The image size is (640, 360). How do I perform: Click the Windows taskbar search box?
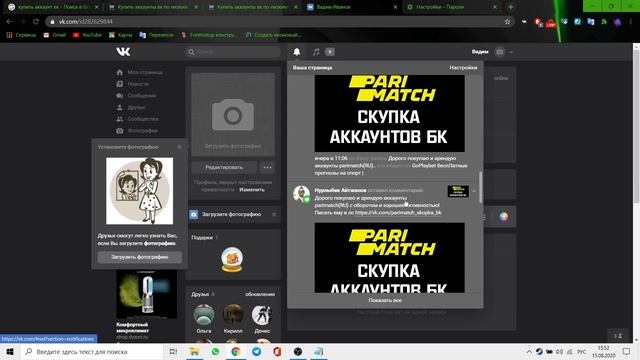click(92, 351)
